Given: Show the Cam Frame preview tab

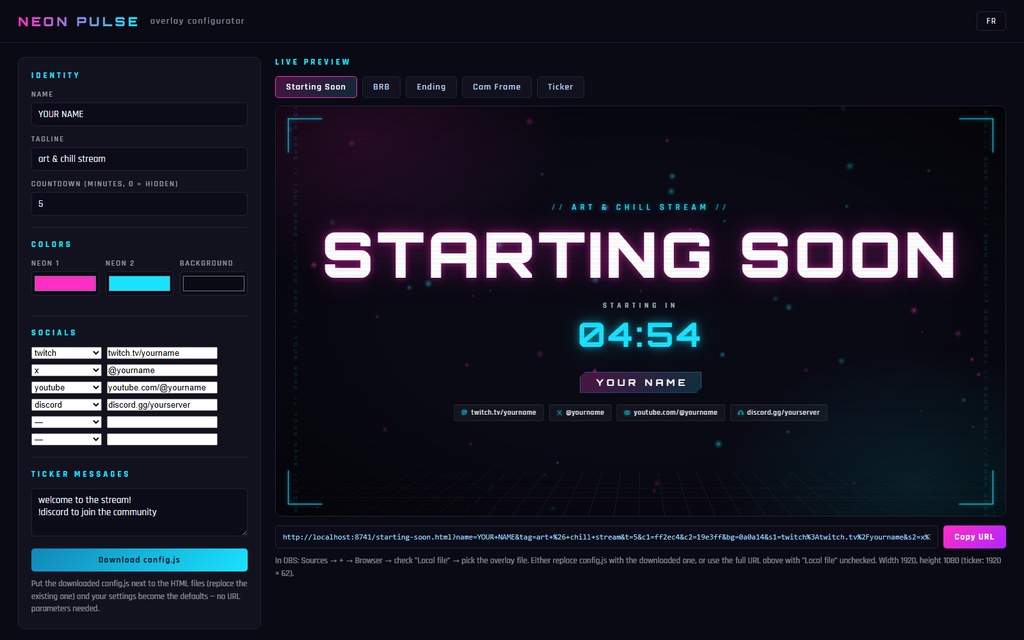Looking at the screenshot, I should coord(496,87).
